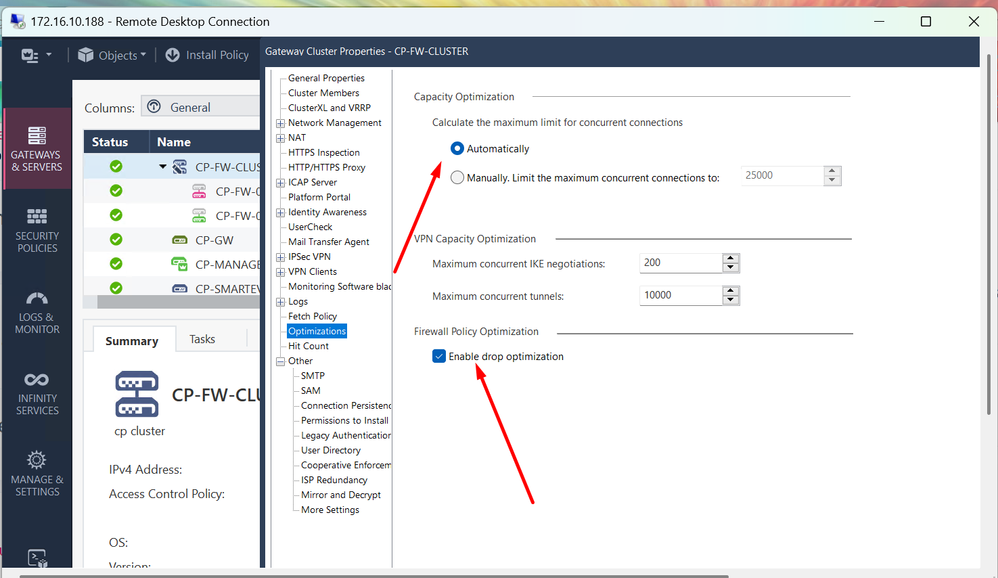Open Gateways & Servers view
Screen dimensions: 998x578
pos(36,149)
